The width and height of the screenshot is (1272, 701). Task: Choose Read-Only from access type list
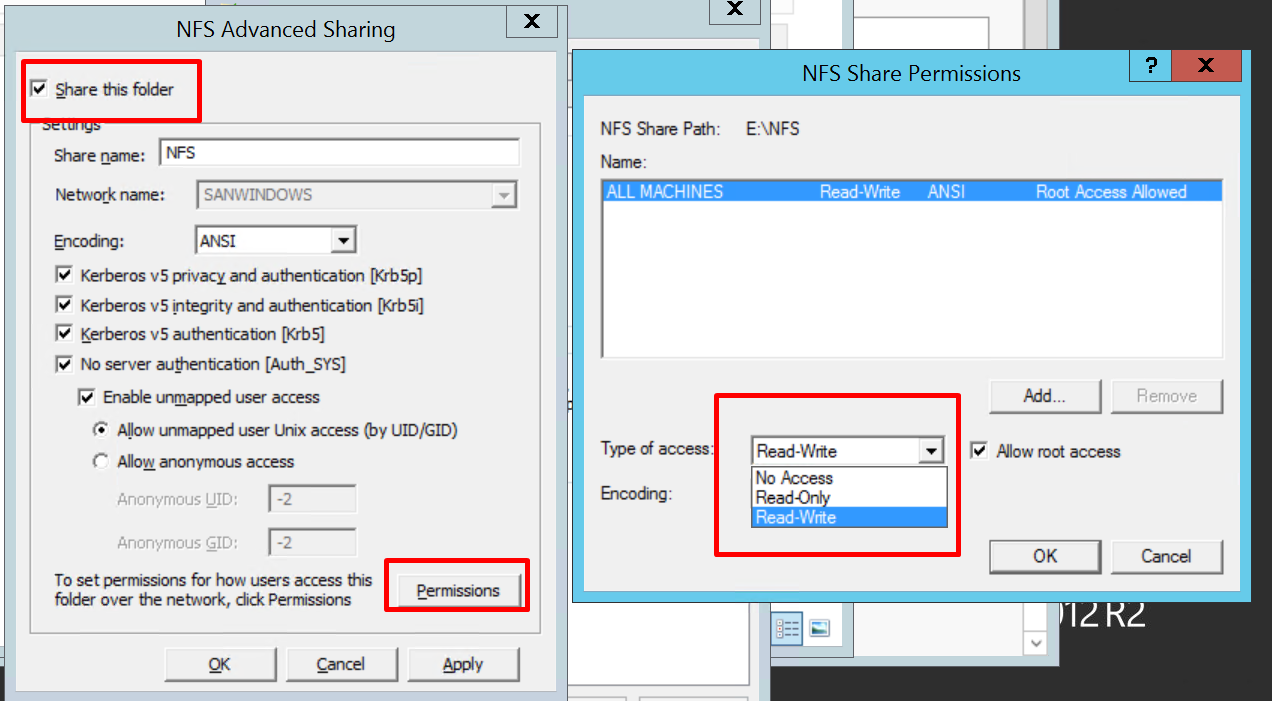click(x=793, y=497)
